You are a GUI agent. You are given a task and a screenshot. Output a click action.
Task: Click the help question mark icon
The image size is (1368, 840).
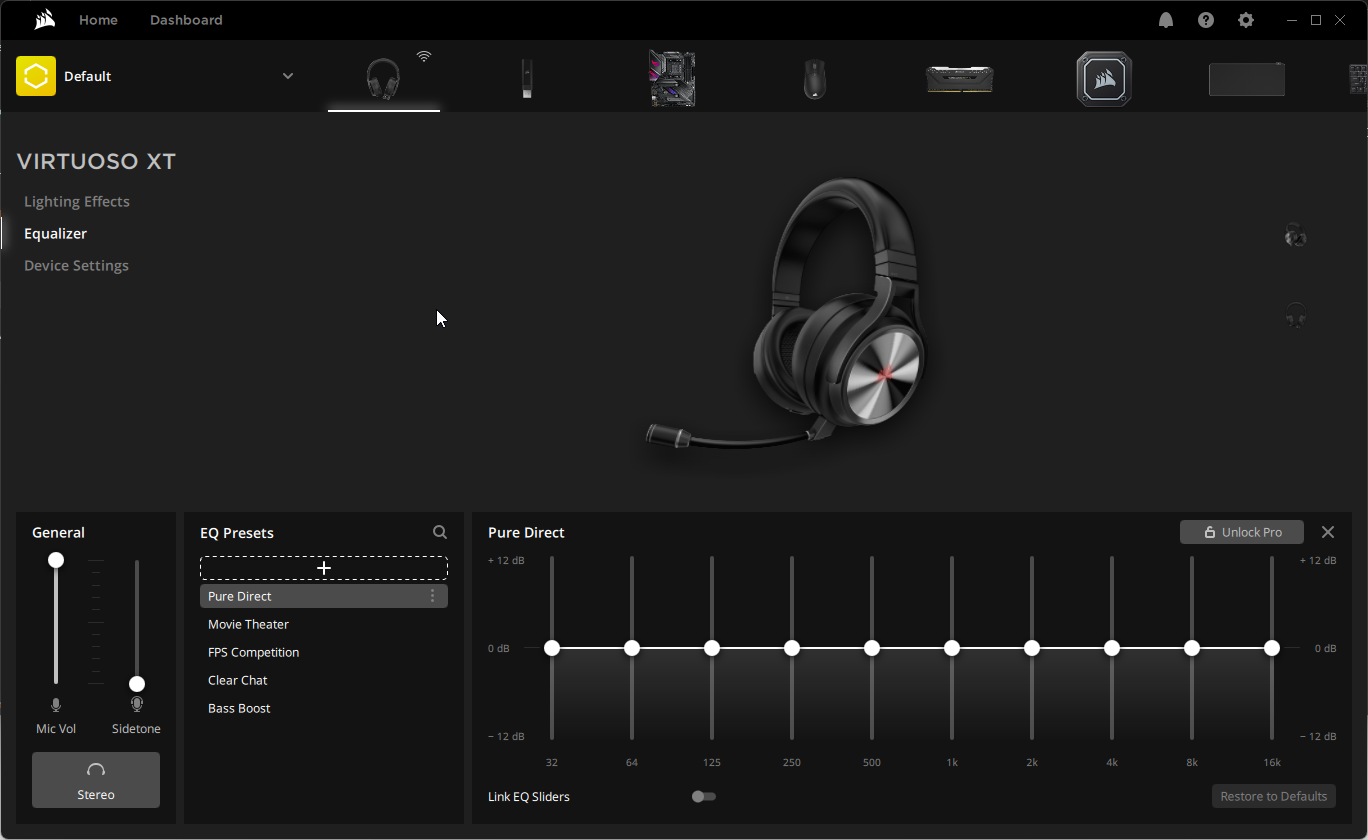(x=1206, y=20)
